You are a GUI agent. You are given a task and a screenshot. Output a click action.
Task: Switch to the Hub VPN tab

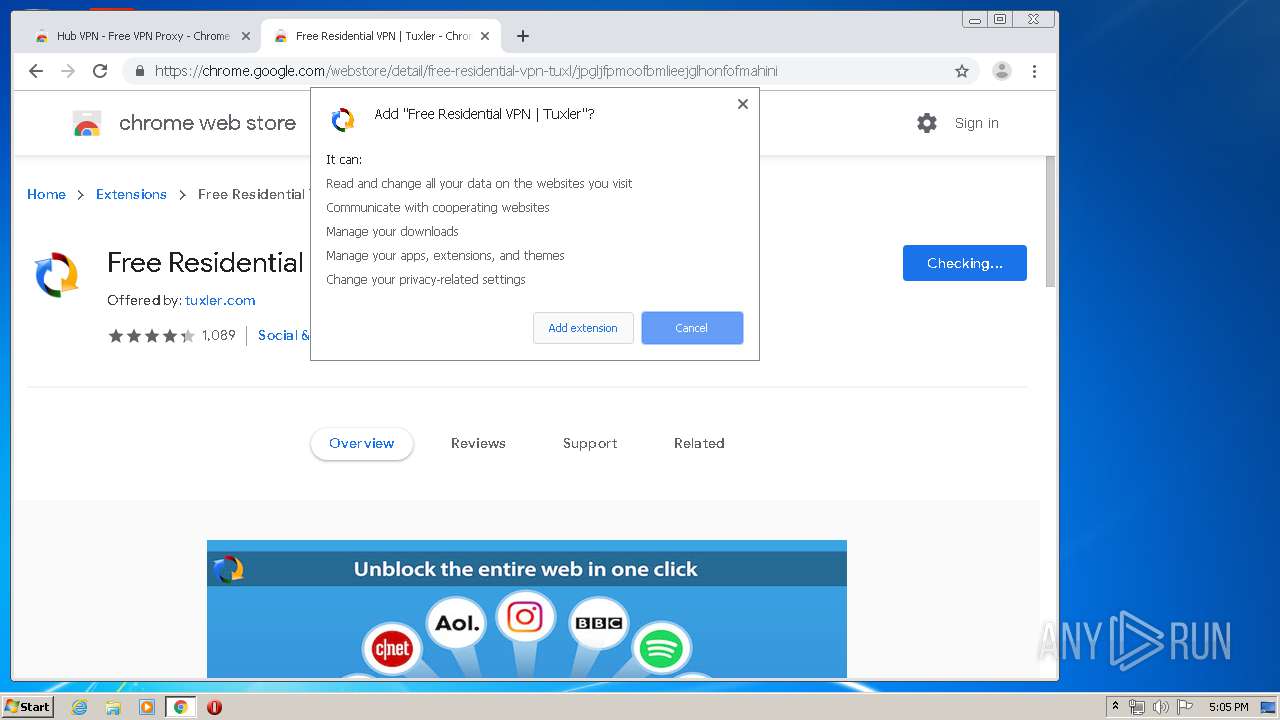[142, 36]
